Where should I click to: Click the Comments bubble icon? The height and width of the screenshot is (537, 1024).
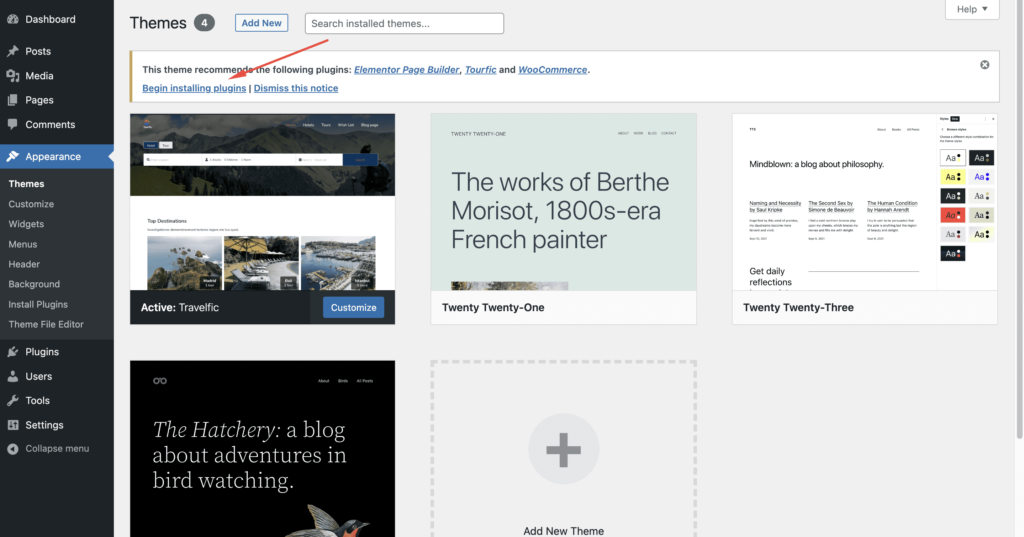12,124
